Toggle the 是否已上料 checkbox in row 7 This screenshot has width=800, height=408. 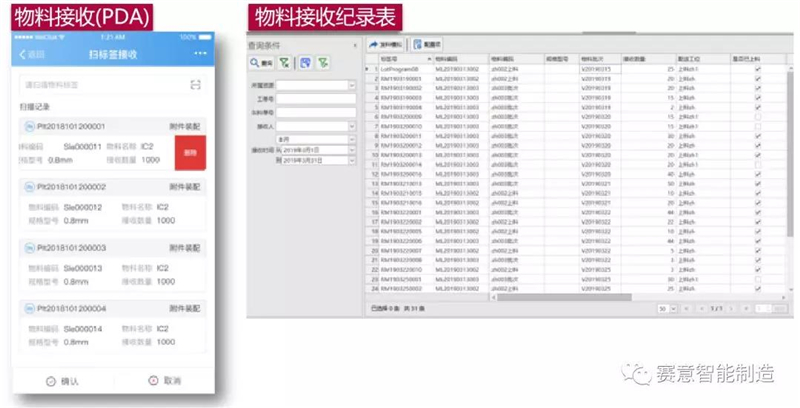pyautogui.click(x=757, y=125)
